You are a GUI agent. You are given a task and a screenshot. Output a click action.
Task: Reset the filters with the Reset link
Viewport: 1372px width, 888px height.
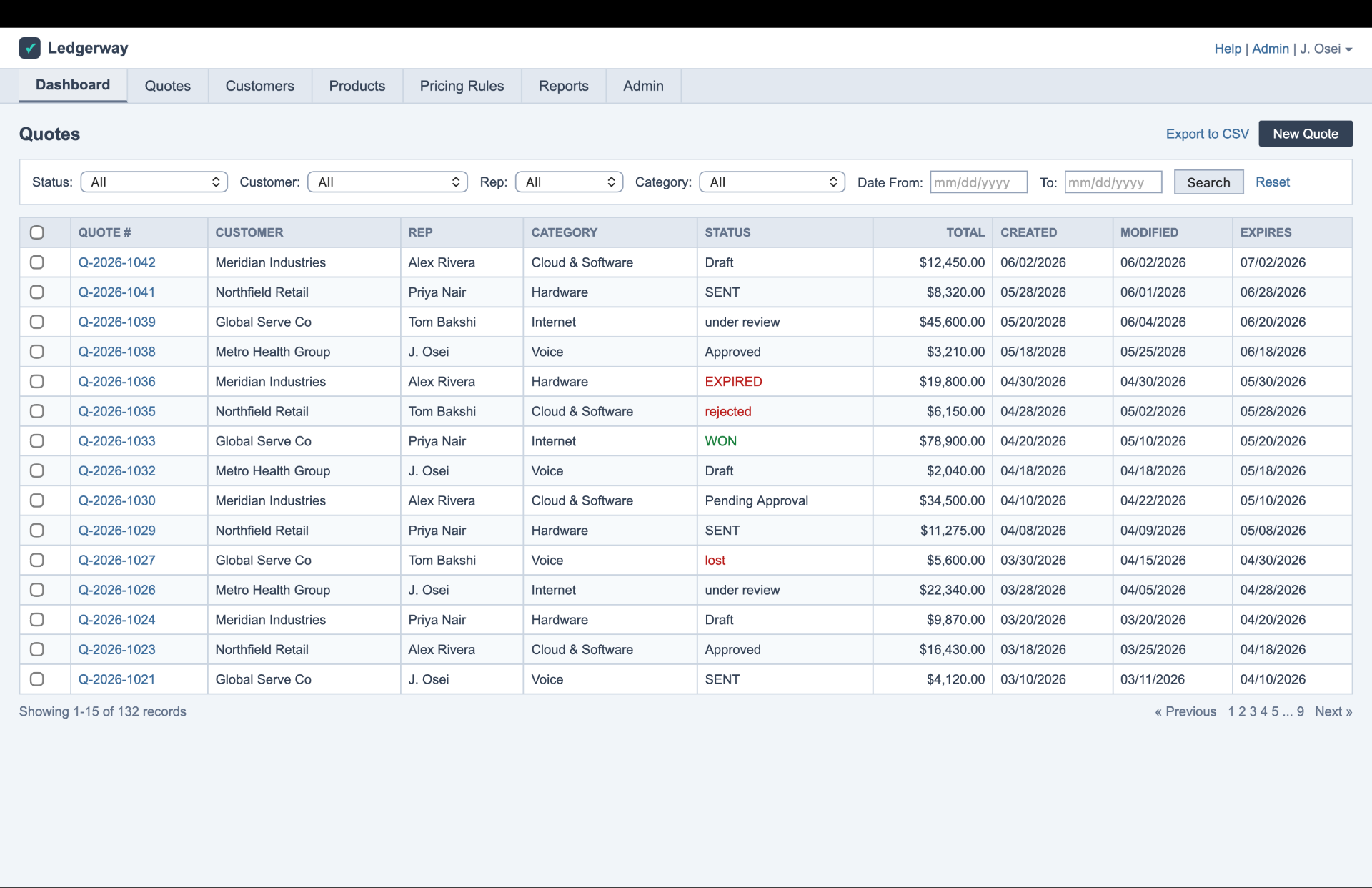(x=1273, y=182)
